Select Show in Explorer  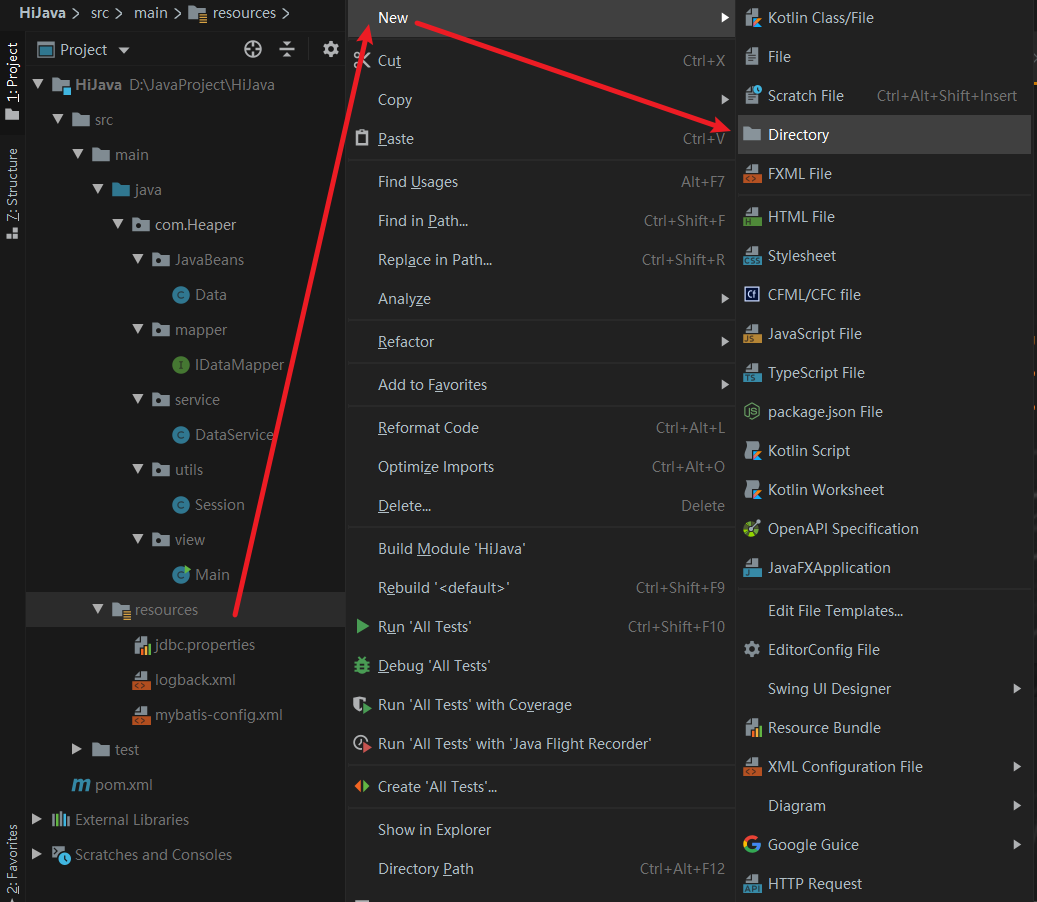(541, 830)
